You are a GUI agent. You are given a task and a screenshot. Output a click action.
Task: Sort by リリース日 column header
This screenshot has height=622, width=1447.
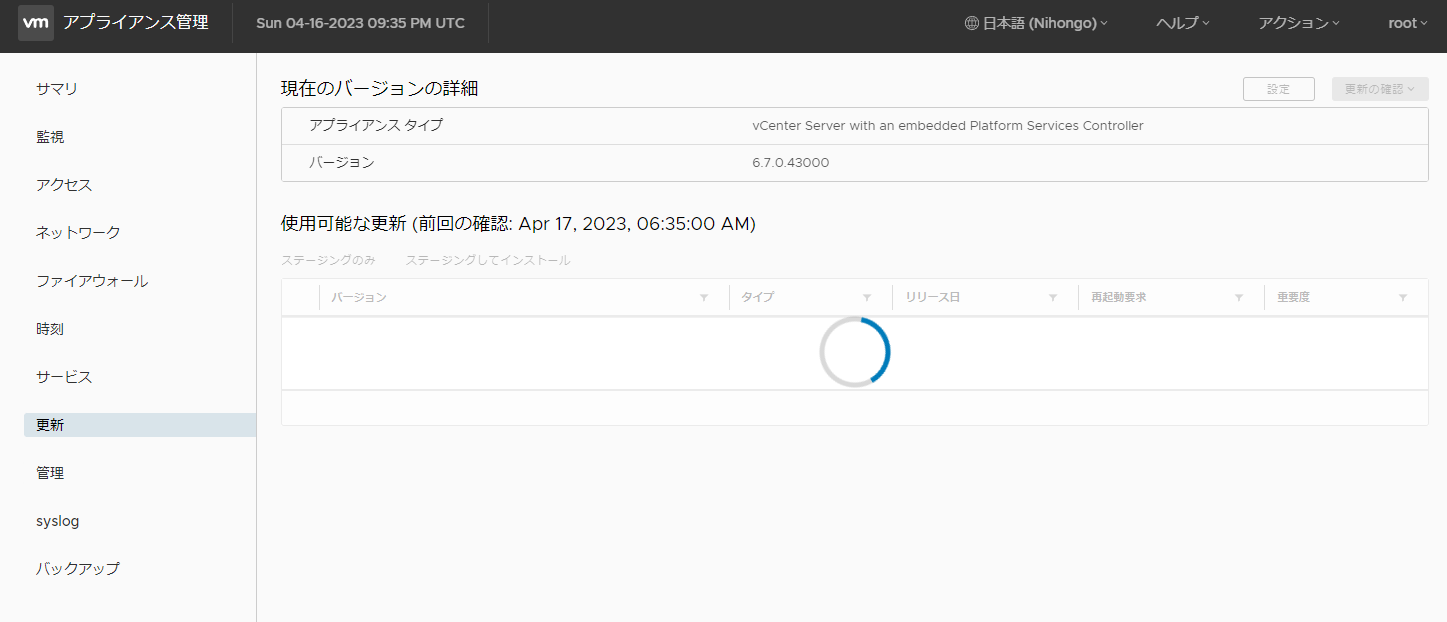click(x=933, y=298)
